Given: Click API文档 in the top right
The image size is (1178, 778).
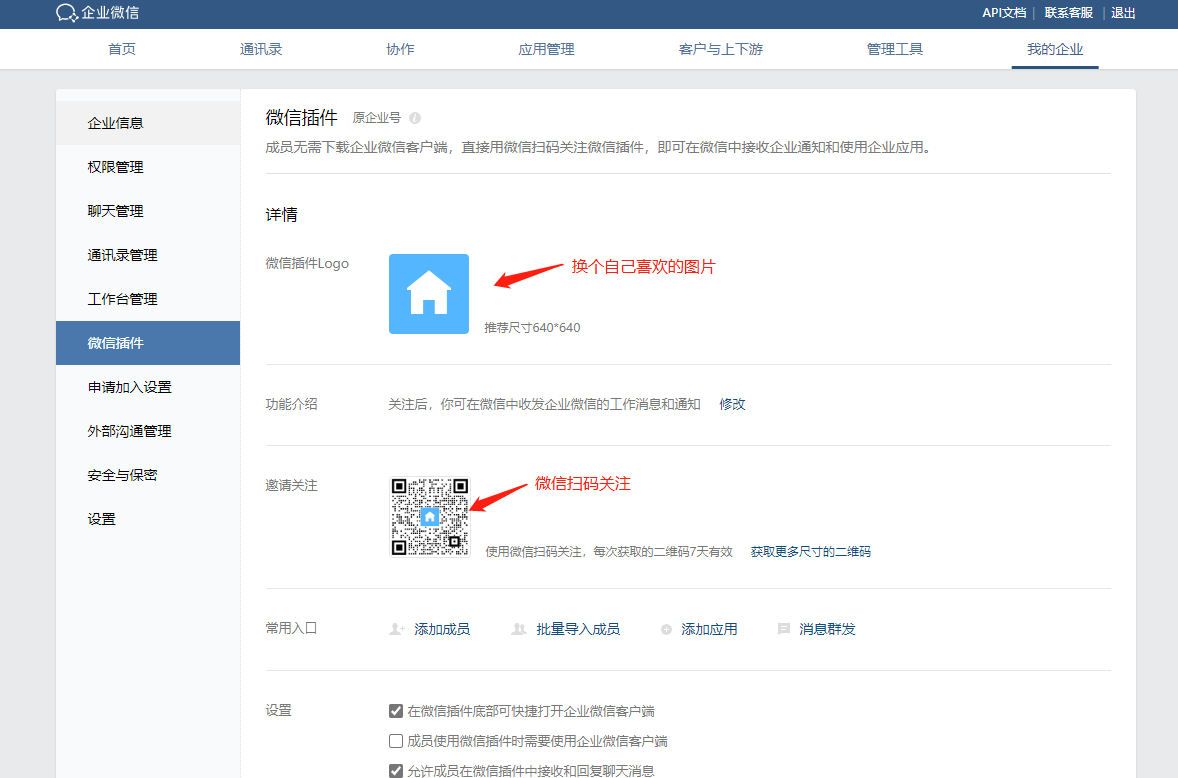Looking at the screenshot, I should (x=1003, y=12).
